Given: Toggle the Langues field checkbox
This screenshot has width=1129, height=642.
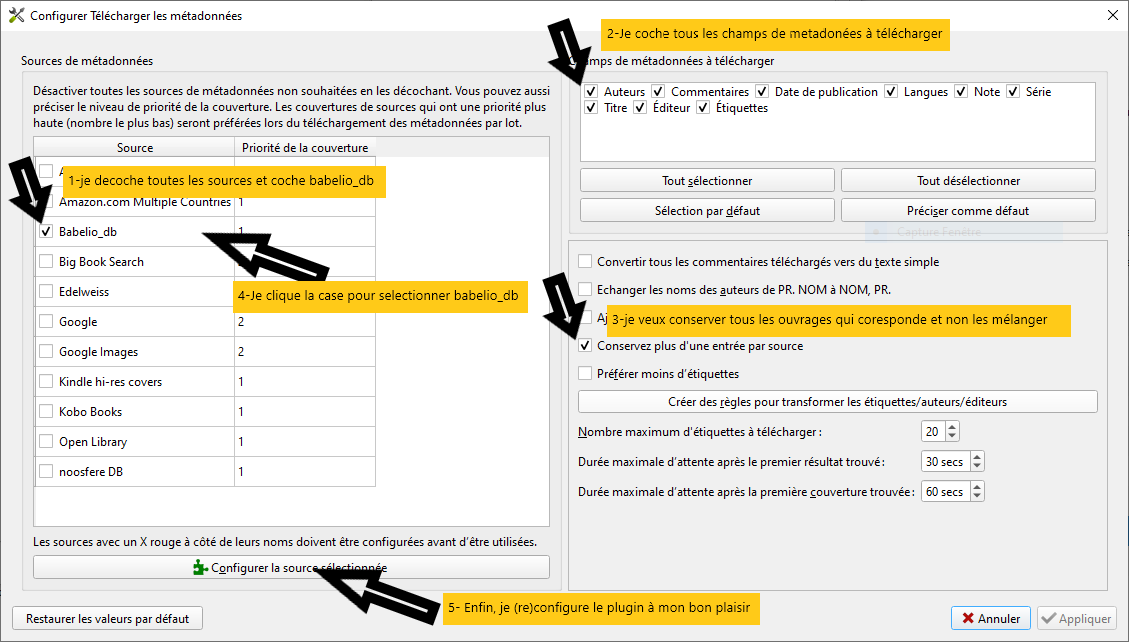Looking at the screenshot, I should click(891, 91).
